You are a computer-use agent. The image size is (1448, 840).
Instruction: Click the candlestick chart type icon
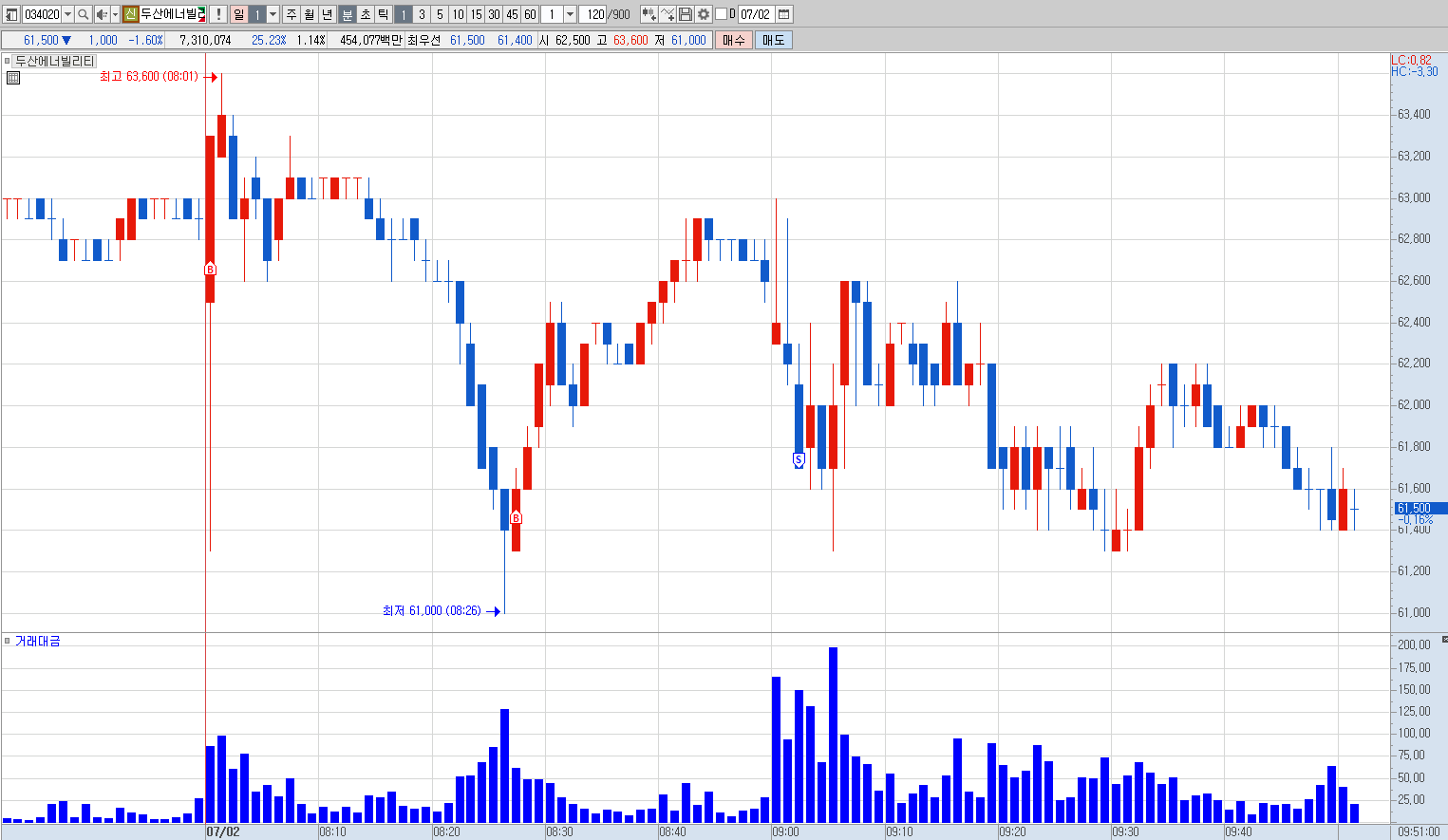click(x=649, y=14)
